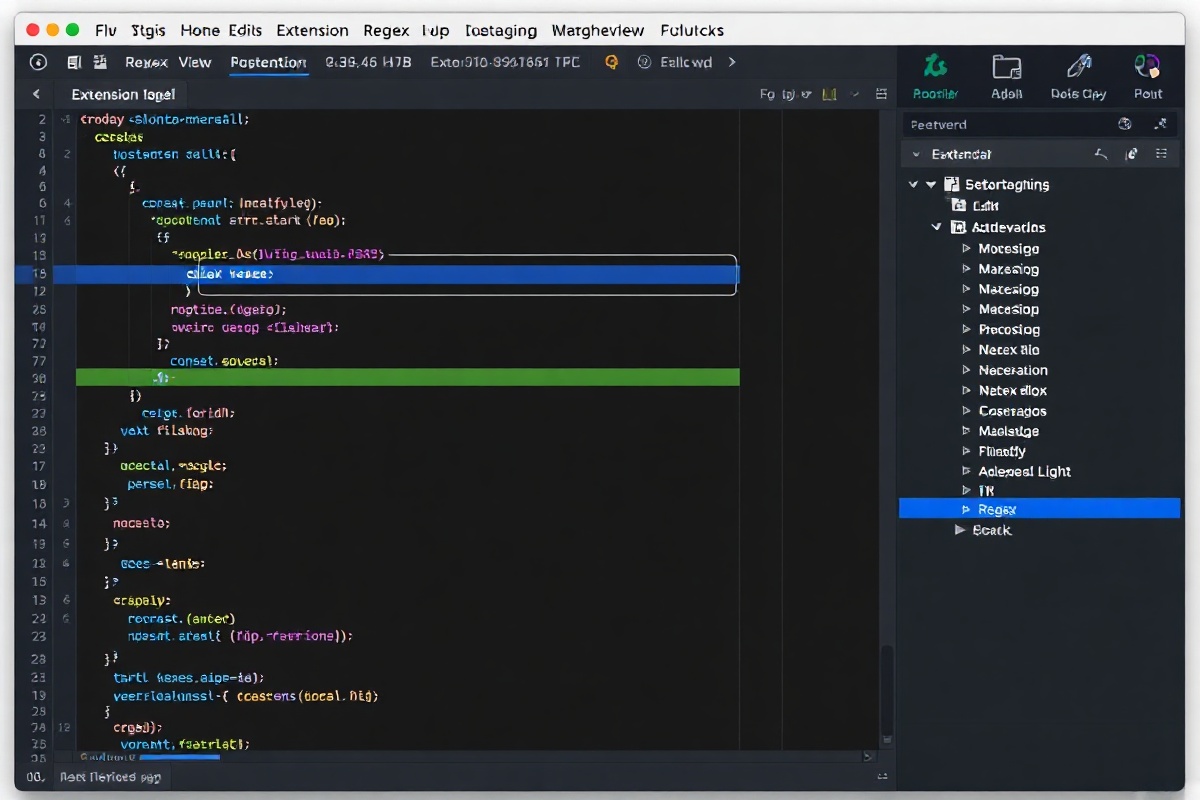Click the Fg label in the editor tab bar
The width and height of the screenshot is (1200, 800).
(767, 94)
